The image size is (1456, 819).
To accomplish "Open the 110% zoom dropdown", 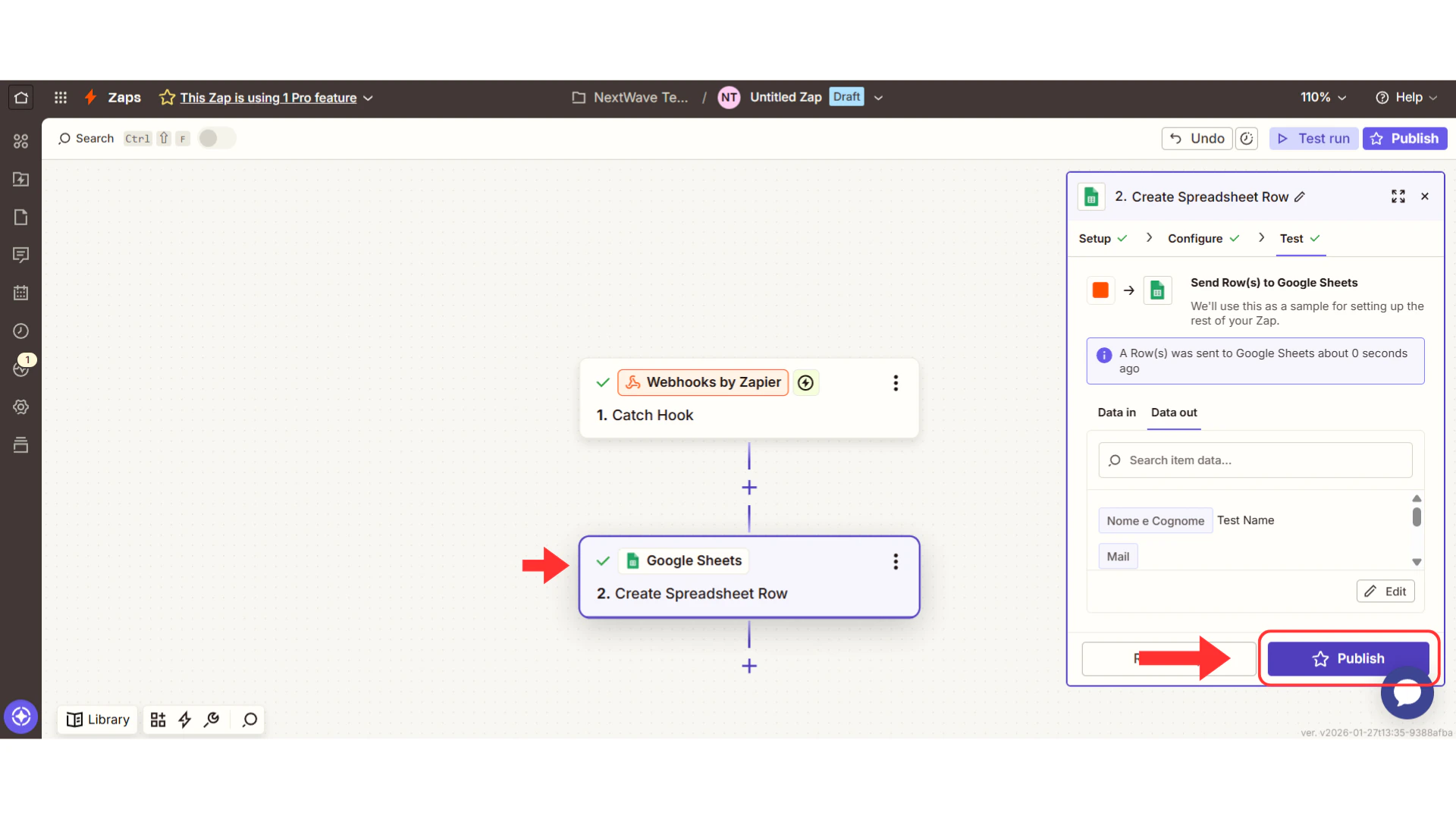I will click(x=1323, y=97).
